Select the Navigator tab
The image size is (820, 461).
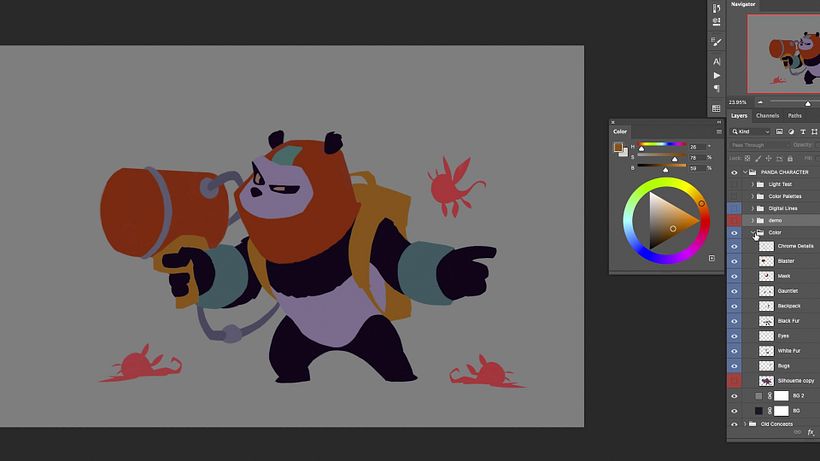coord(743,4)
